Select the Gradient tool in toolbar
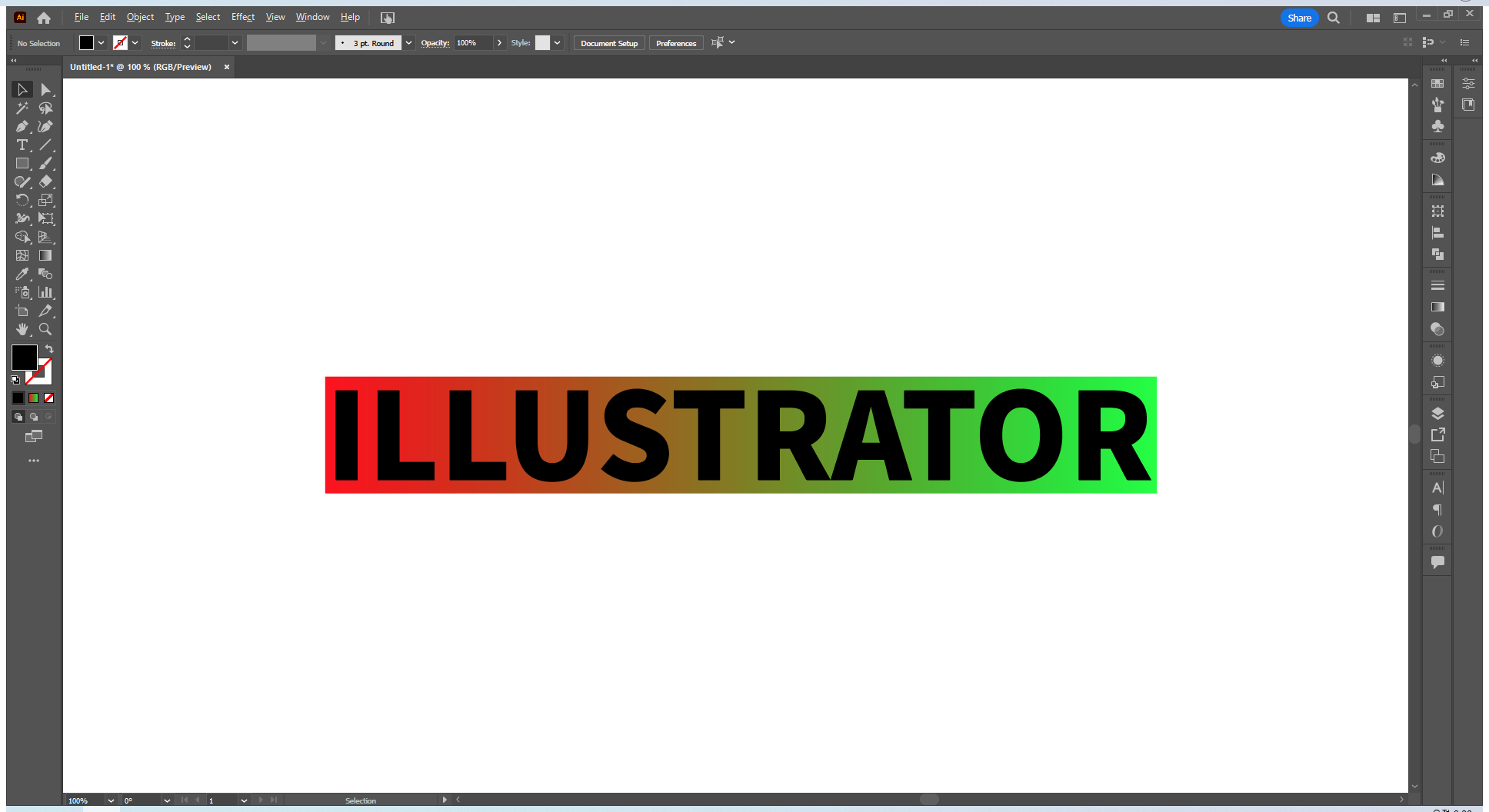 point(46,256)
